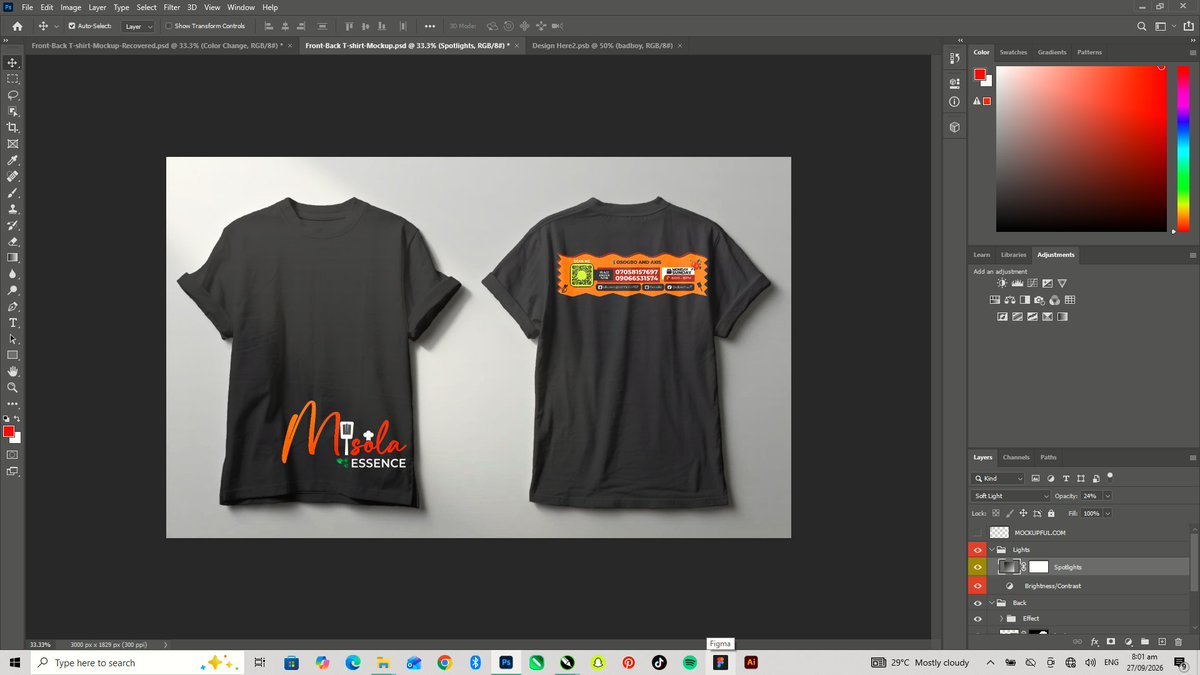Create a new group folder icon
This screenshot has height=675, width=1200.
click(1144, 641)
